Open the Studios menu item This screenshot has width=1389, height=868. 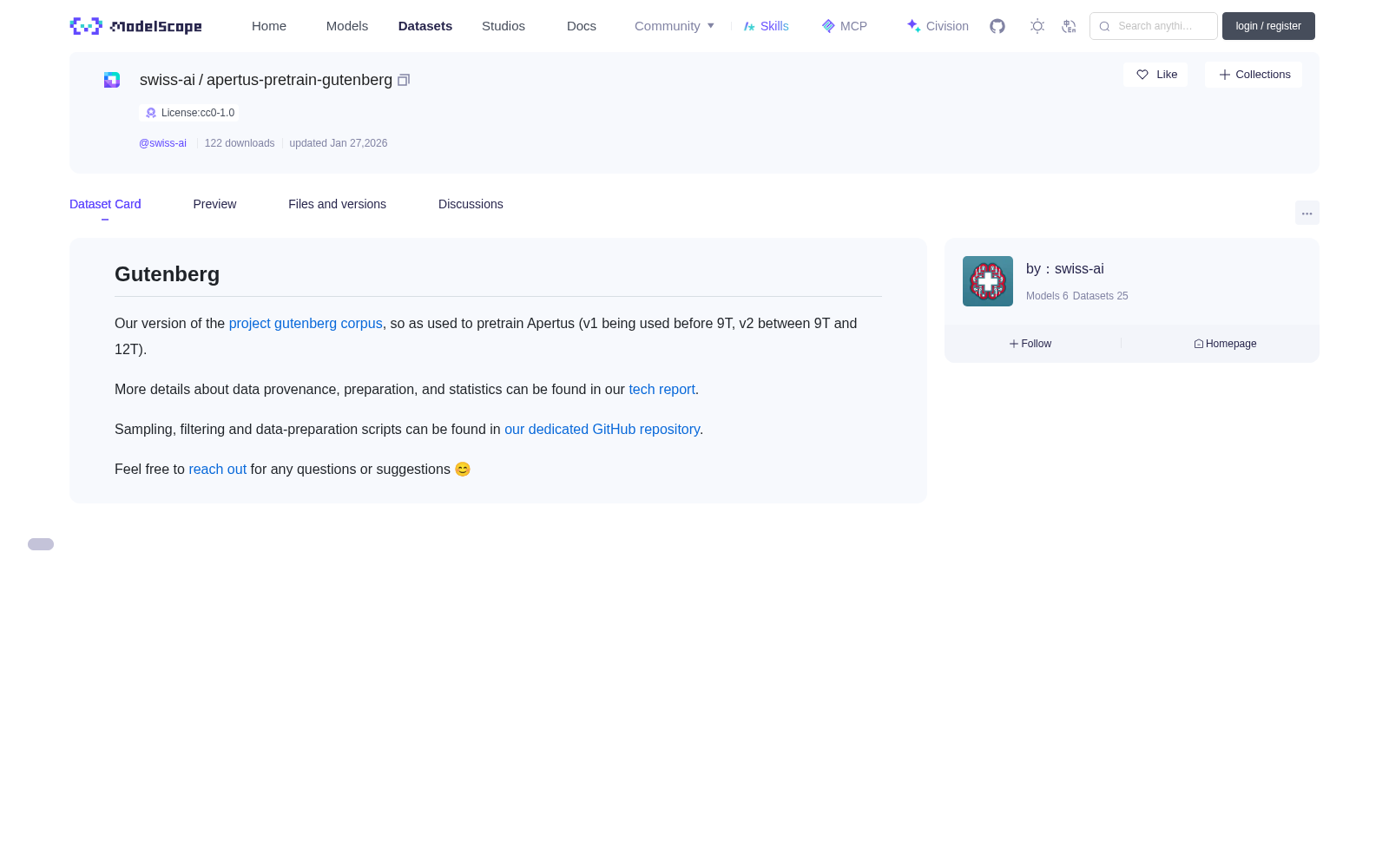(x=504, y=26)
